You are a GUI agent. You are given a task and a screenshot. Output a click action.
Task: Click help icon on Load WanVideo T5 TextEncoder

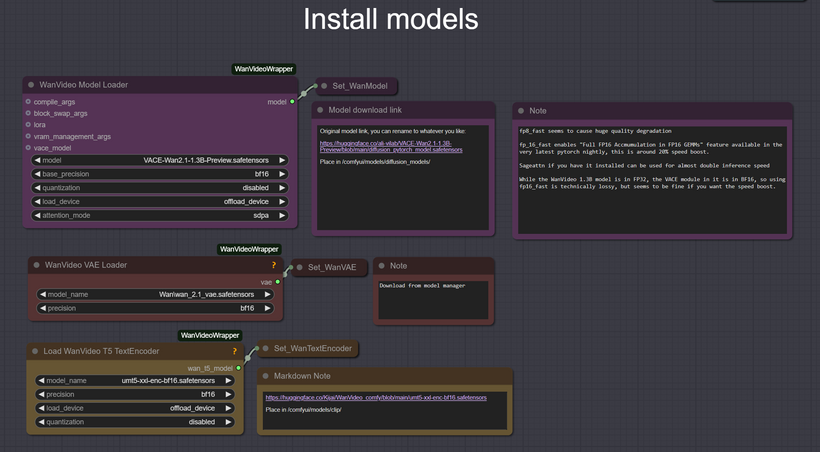235,351
